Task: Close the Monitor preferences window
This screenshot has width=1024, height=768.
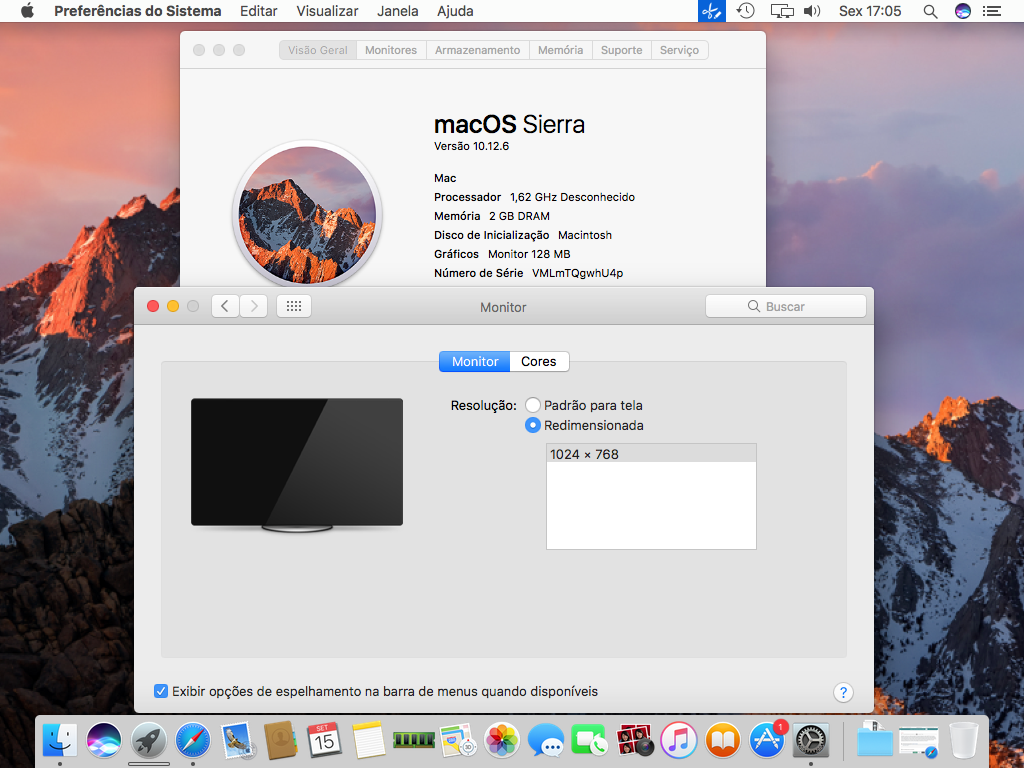Action: pyautogui.click(x=153, y=306)
